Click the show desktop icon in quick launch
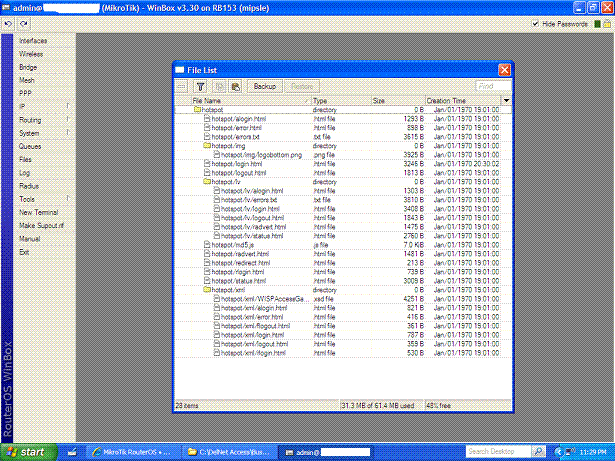 tap(72, 452)
